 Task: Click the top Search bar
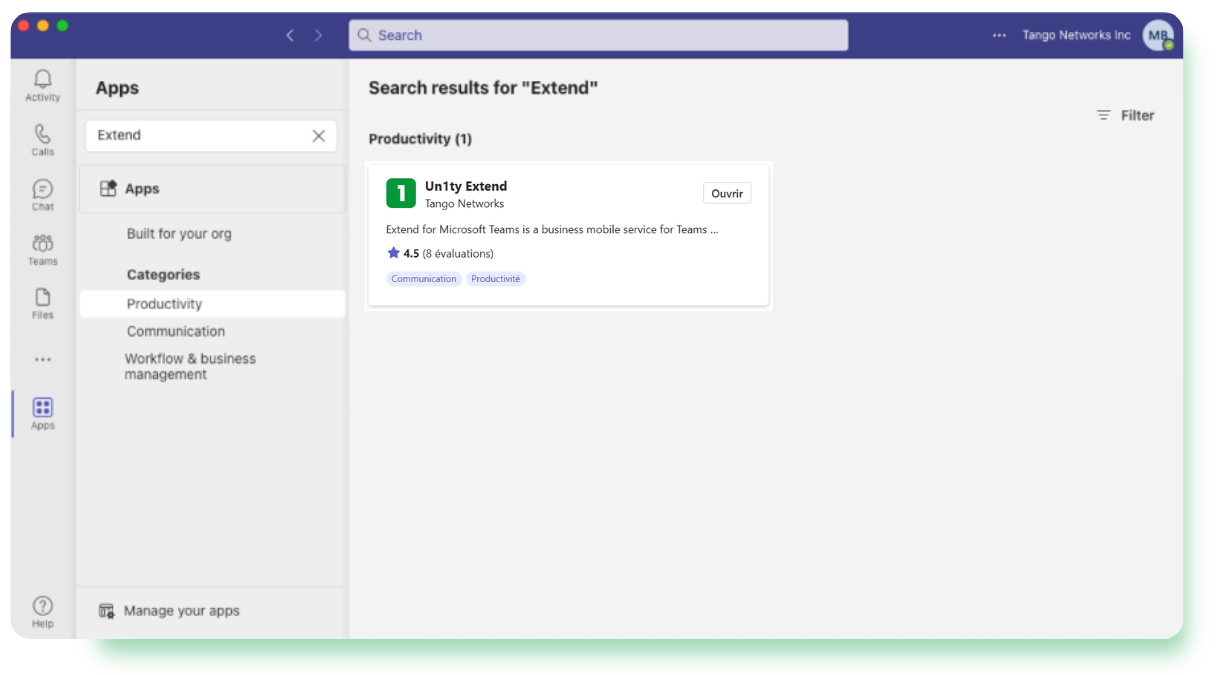(598, 35)
